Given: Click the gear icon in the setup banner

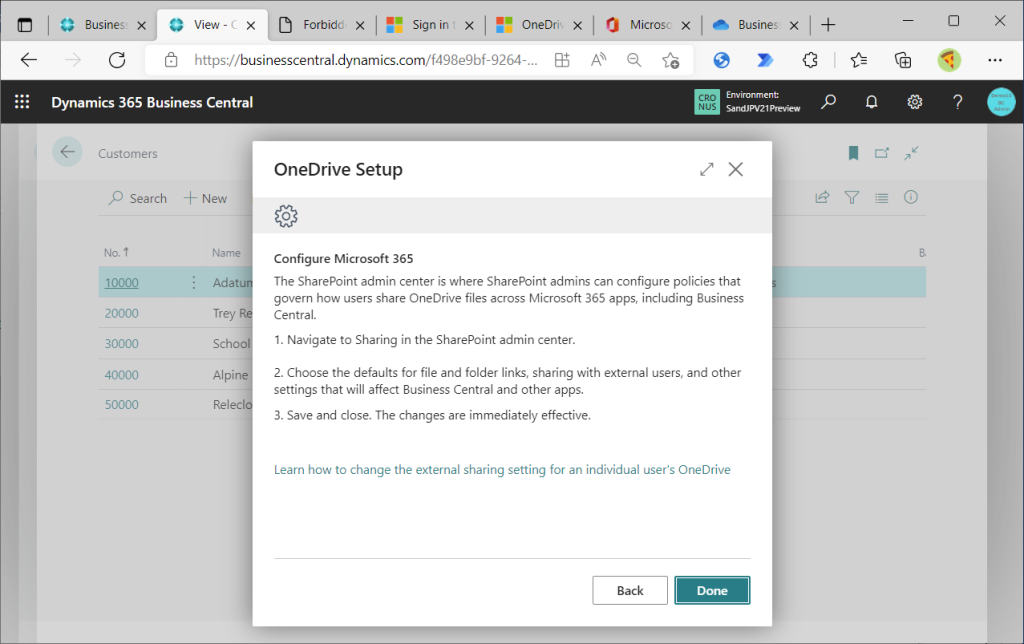Looking at the screenshot, I should (x=286, y=216).
